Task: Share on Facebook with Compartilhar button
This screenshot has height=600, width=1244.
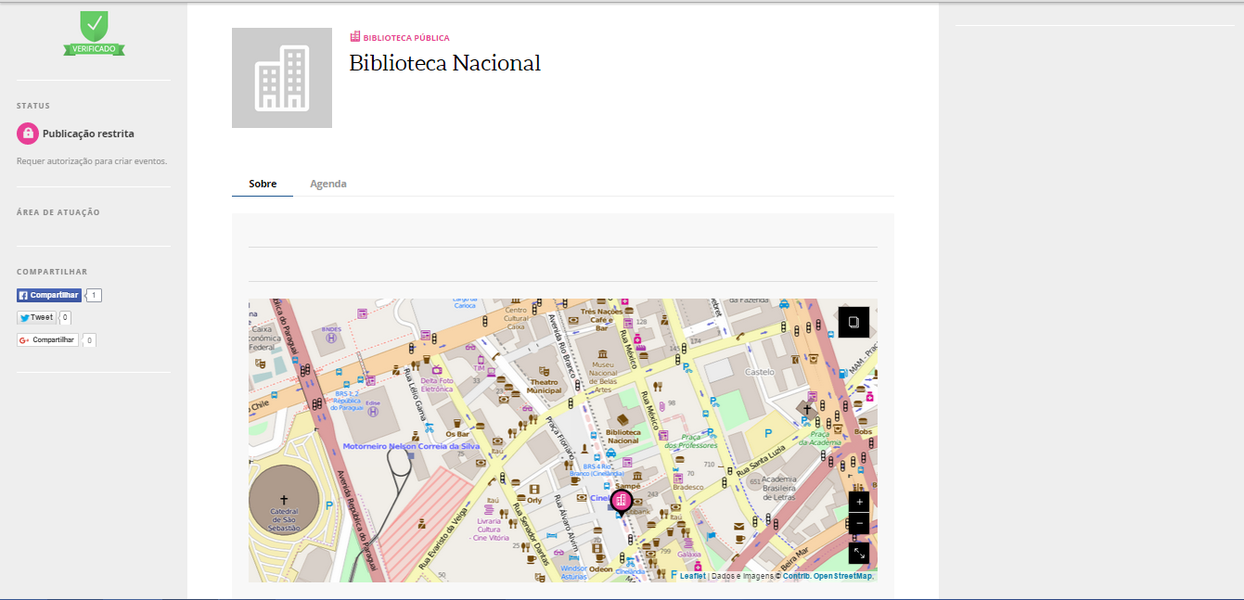Action: click(x=49, y=295)
